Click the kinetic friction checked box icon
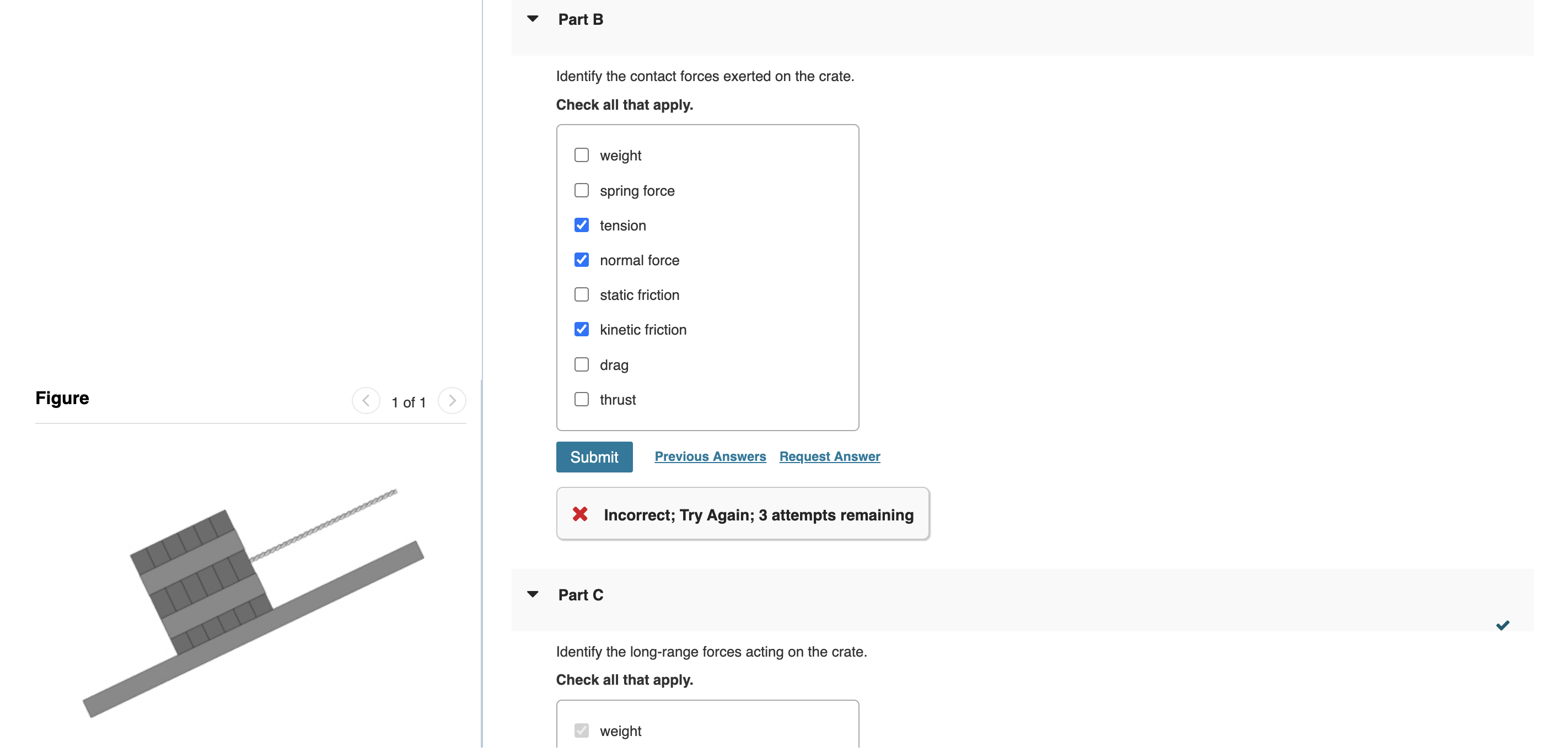The height and width of the screenshot is (752, 1568). (581, 329)
